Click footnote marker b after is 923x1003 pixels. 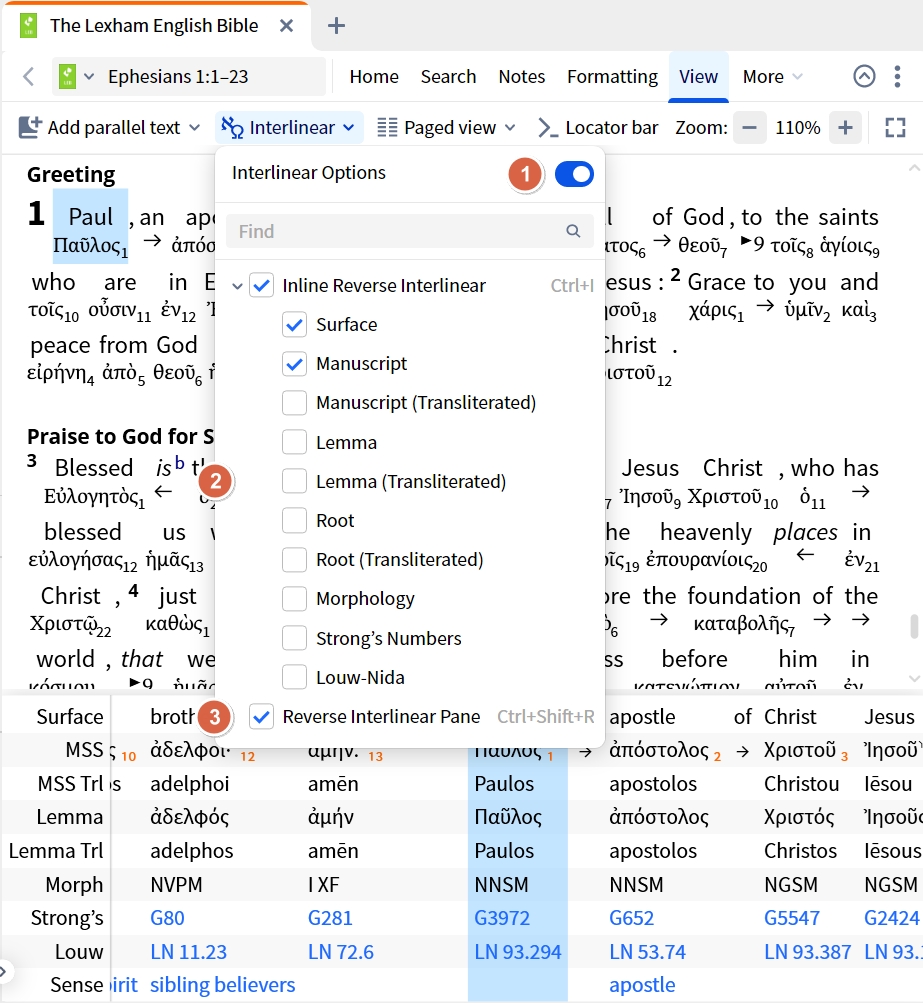pyautogui.click(x=179, y=462)
